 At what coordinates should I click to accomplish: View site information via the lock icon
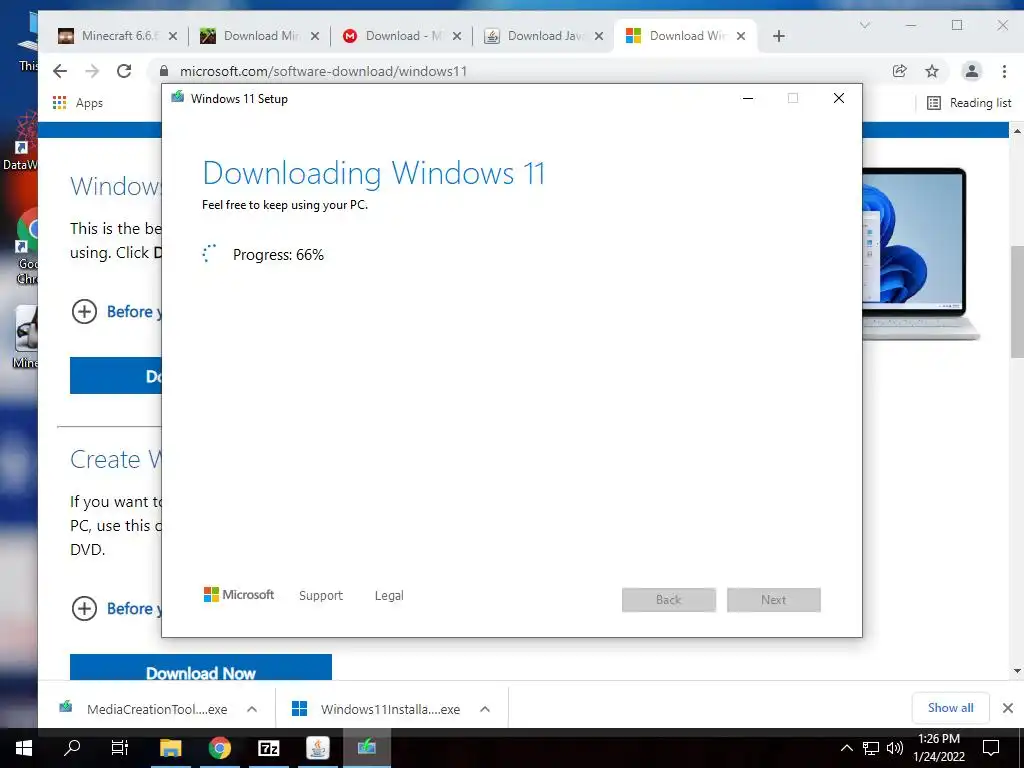pyautogui.click(x=165, y=71)
